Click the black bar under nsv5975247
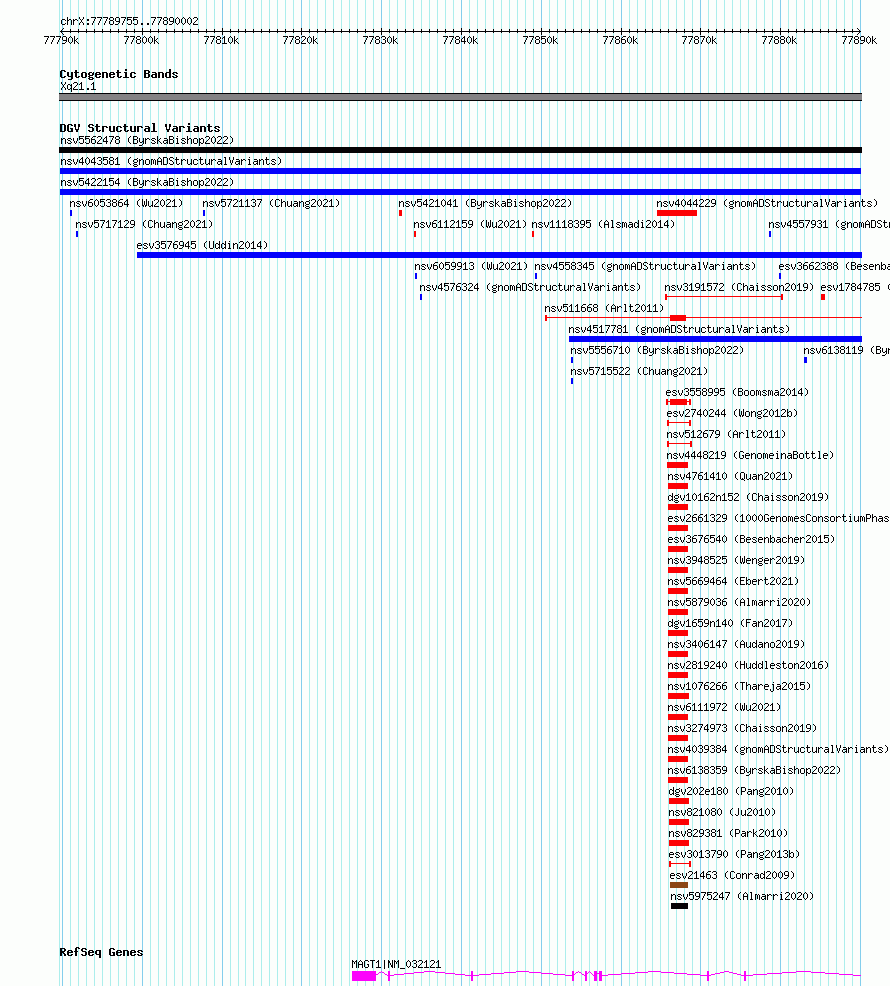Screen dimensions: 890x986 (679, 906)
